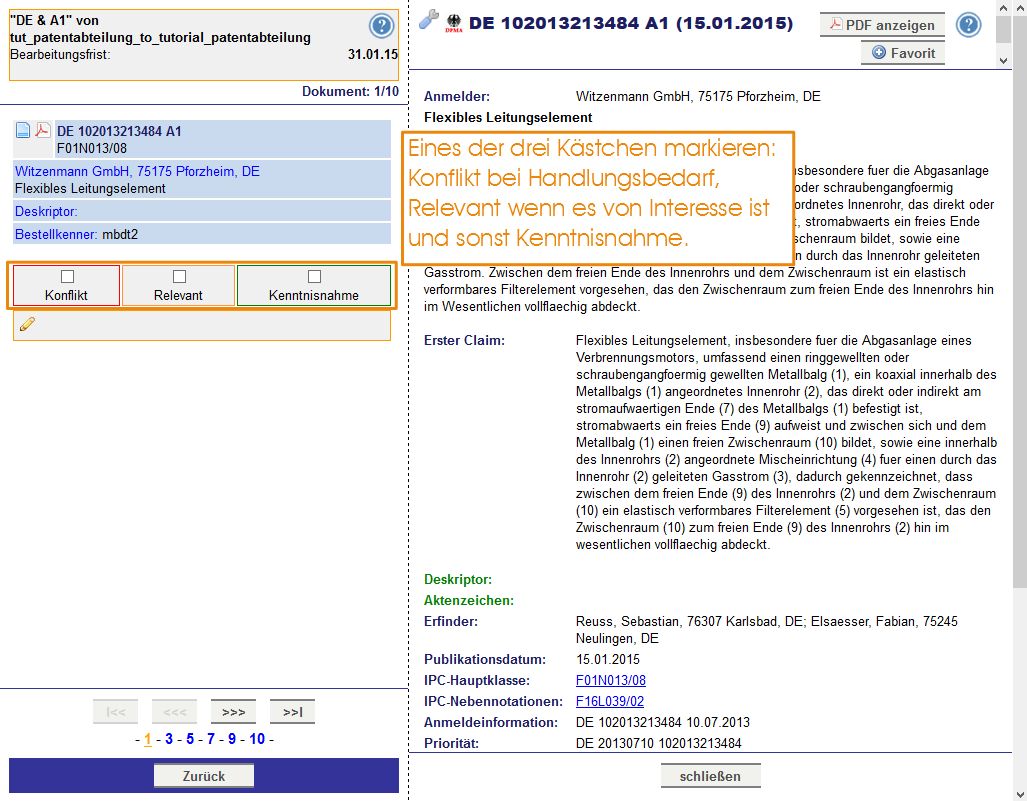Click the Anmelder label in detail pane

click(x=457, y=97)
